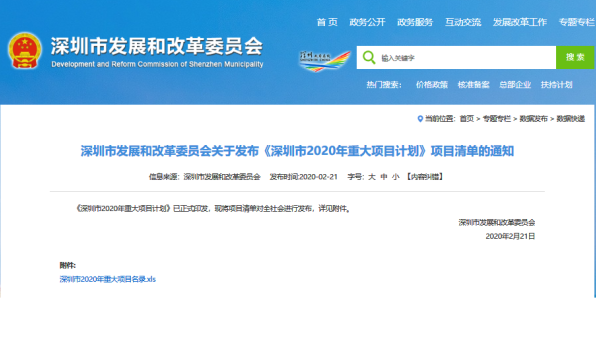Go to 数据发布 in the breadcrumb
Image resolution: width=596 pixels, height=360 pixels.
coord(533,119)
